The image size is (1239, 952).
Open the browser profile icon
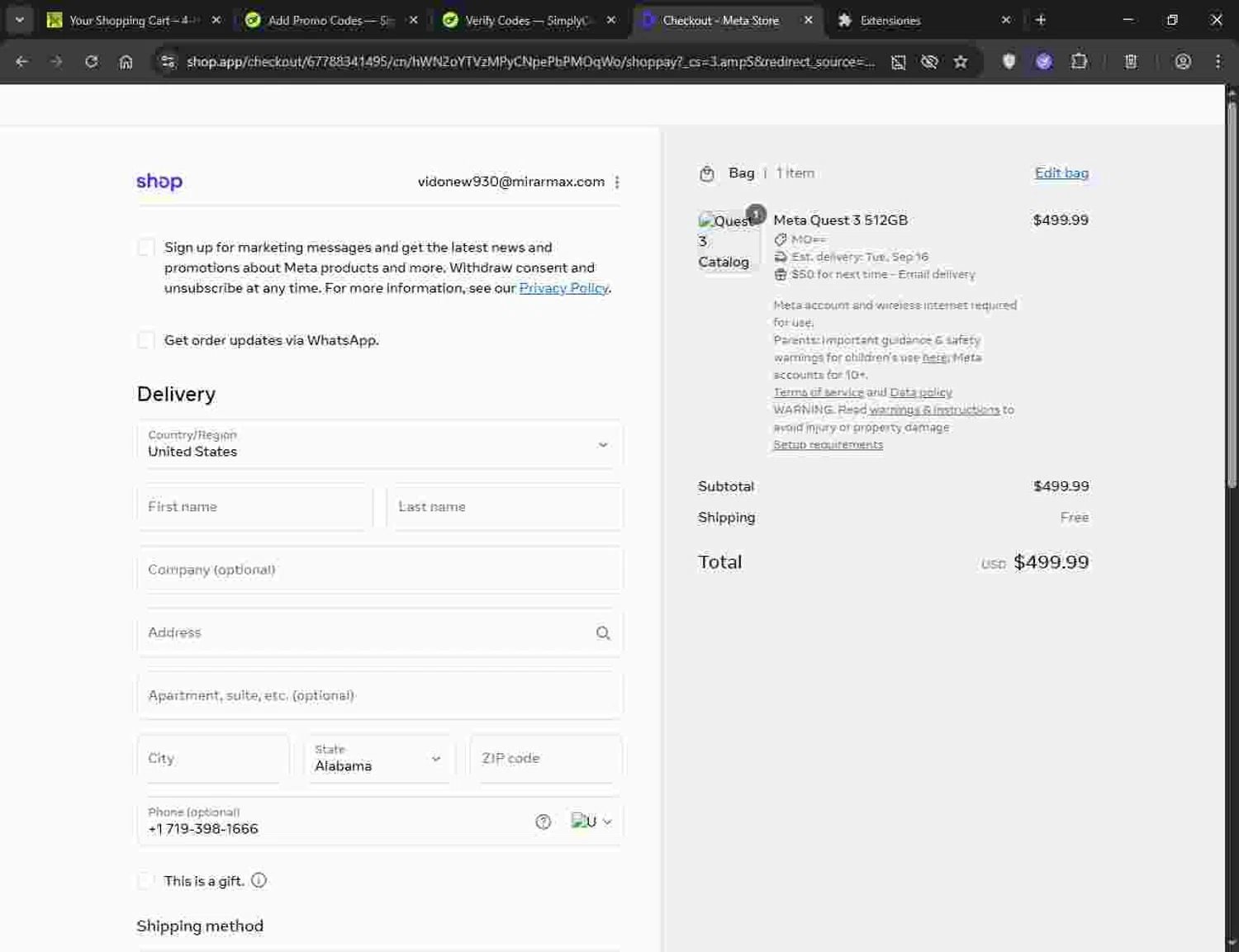pos(1183,61)
